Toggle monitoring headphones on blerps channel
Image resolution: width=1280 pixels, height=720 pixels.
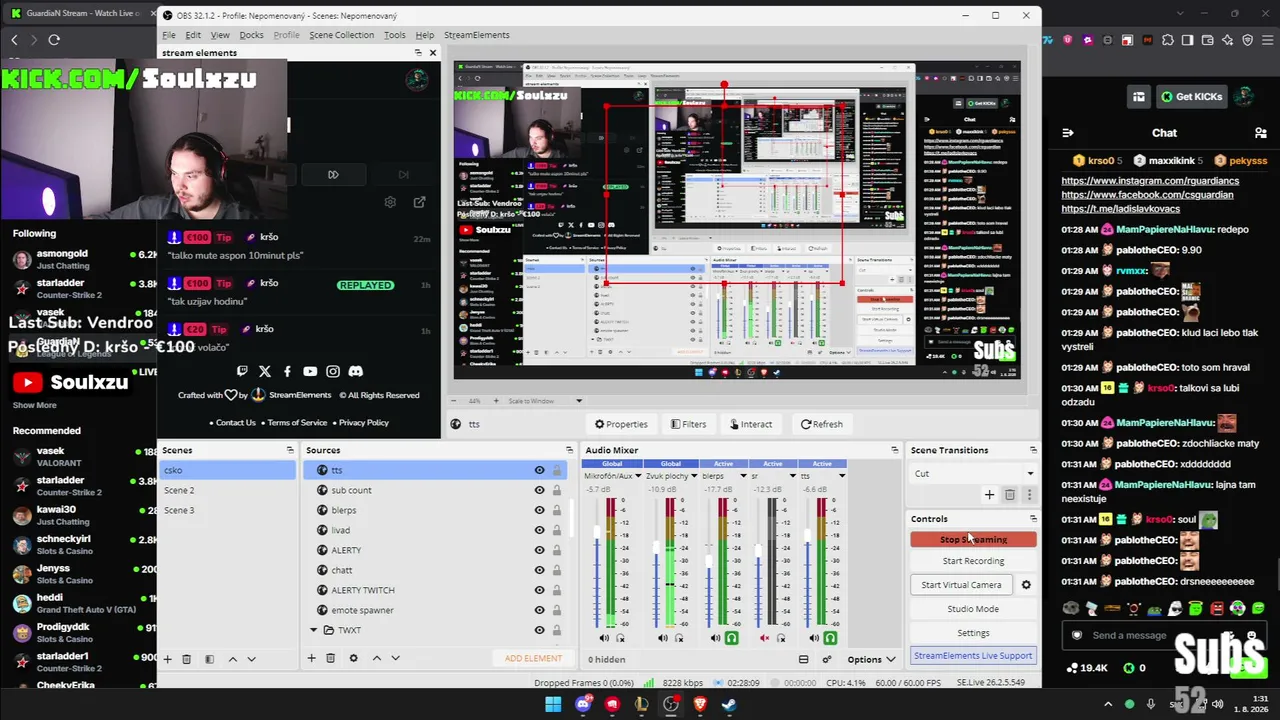731,638
